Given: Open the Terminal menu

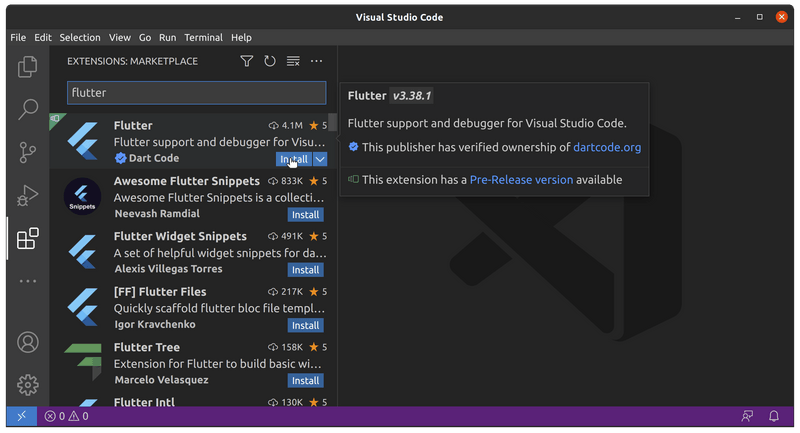Looking at the screenshot, I should click(x=203, y=37).
